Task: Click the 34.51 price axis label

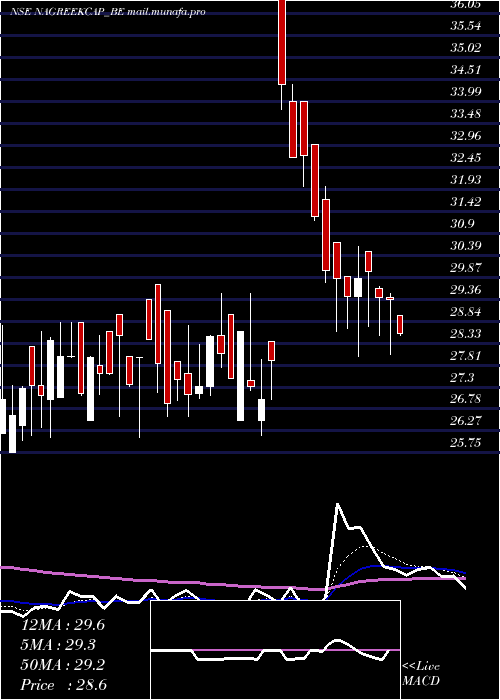Action: 465,70
